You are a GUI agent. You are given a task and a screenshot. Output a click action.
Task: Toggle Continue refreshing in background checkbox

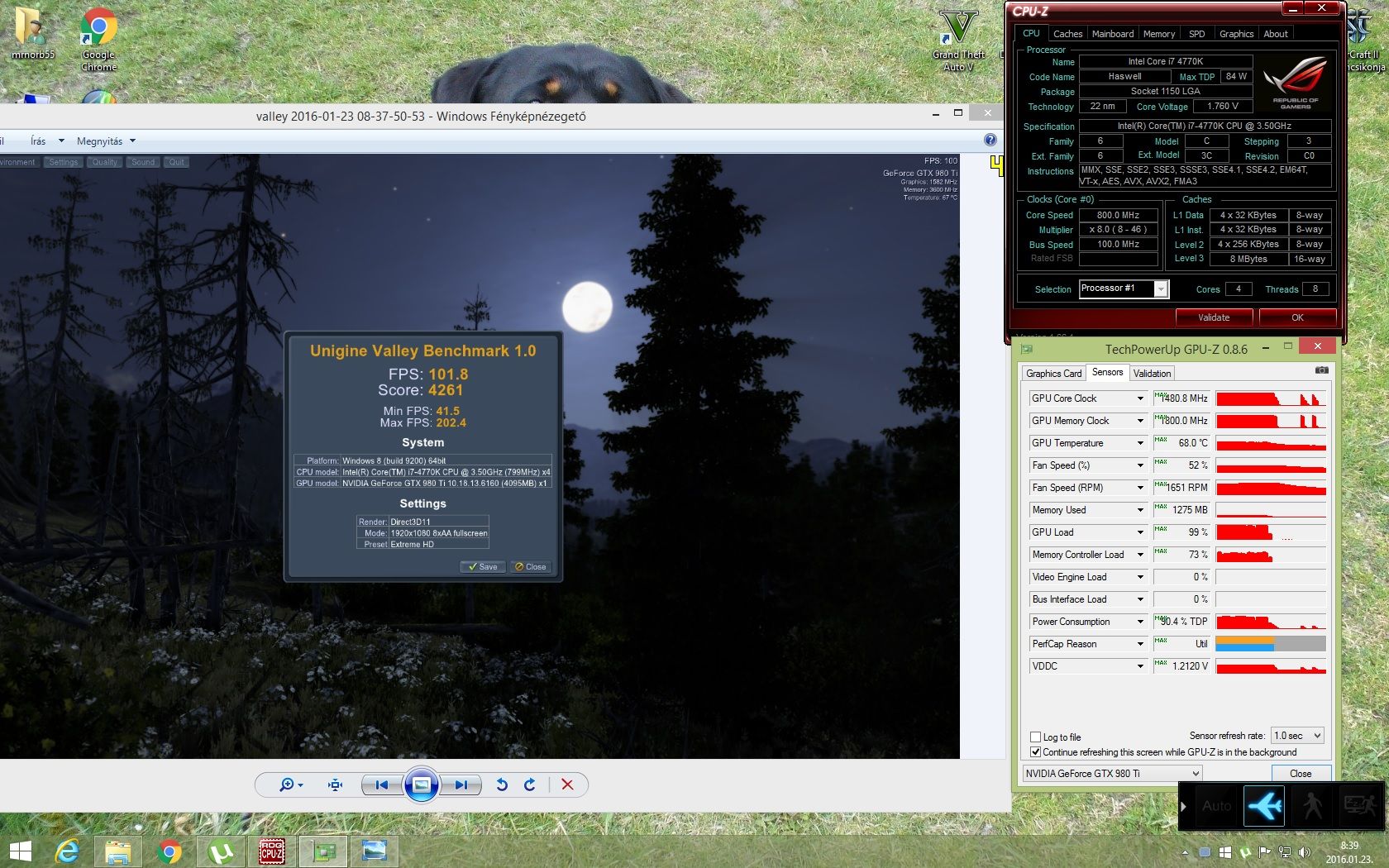pos(1035,751)
